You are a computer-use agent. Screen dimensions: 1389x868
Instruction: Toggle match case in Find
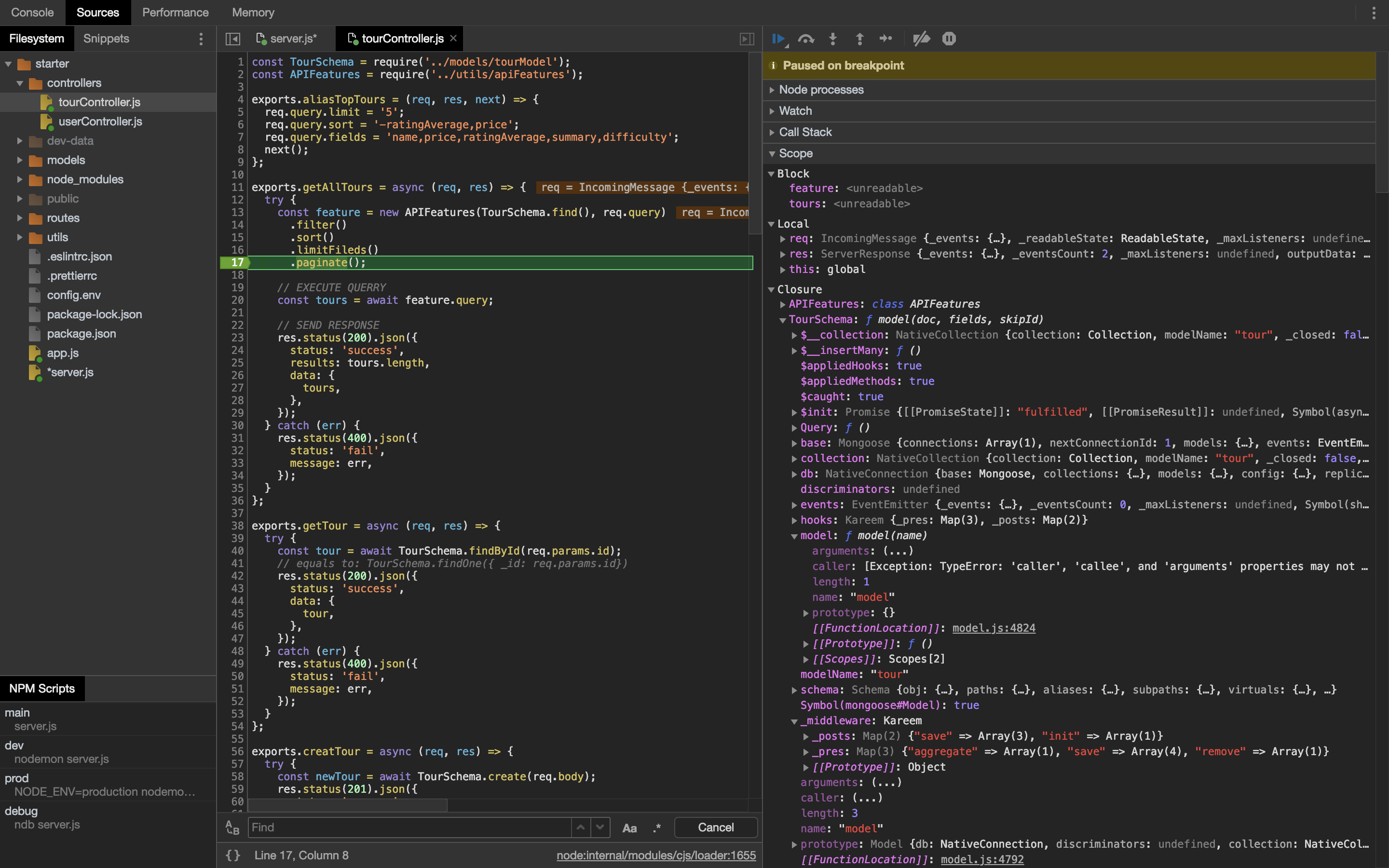[629, 827]
